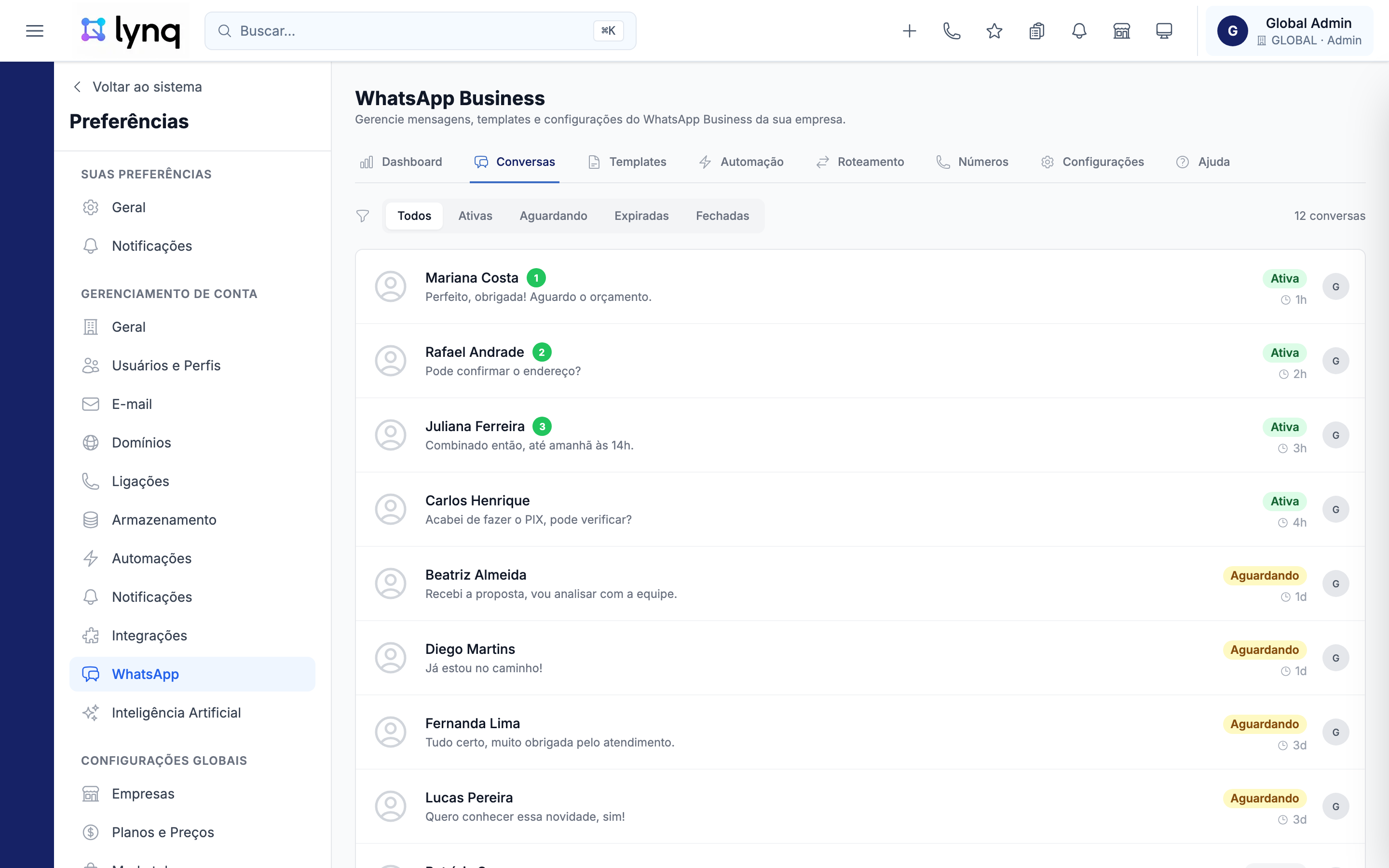The height and width of the screenshot is (868, 1389).
Task: Select the Aguardando filter
Action: 553,216
